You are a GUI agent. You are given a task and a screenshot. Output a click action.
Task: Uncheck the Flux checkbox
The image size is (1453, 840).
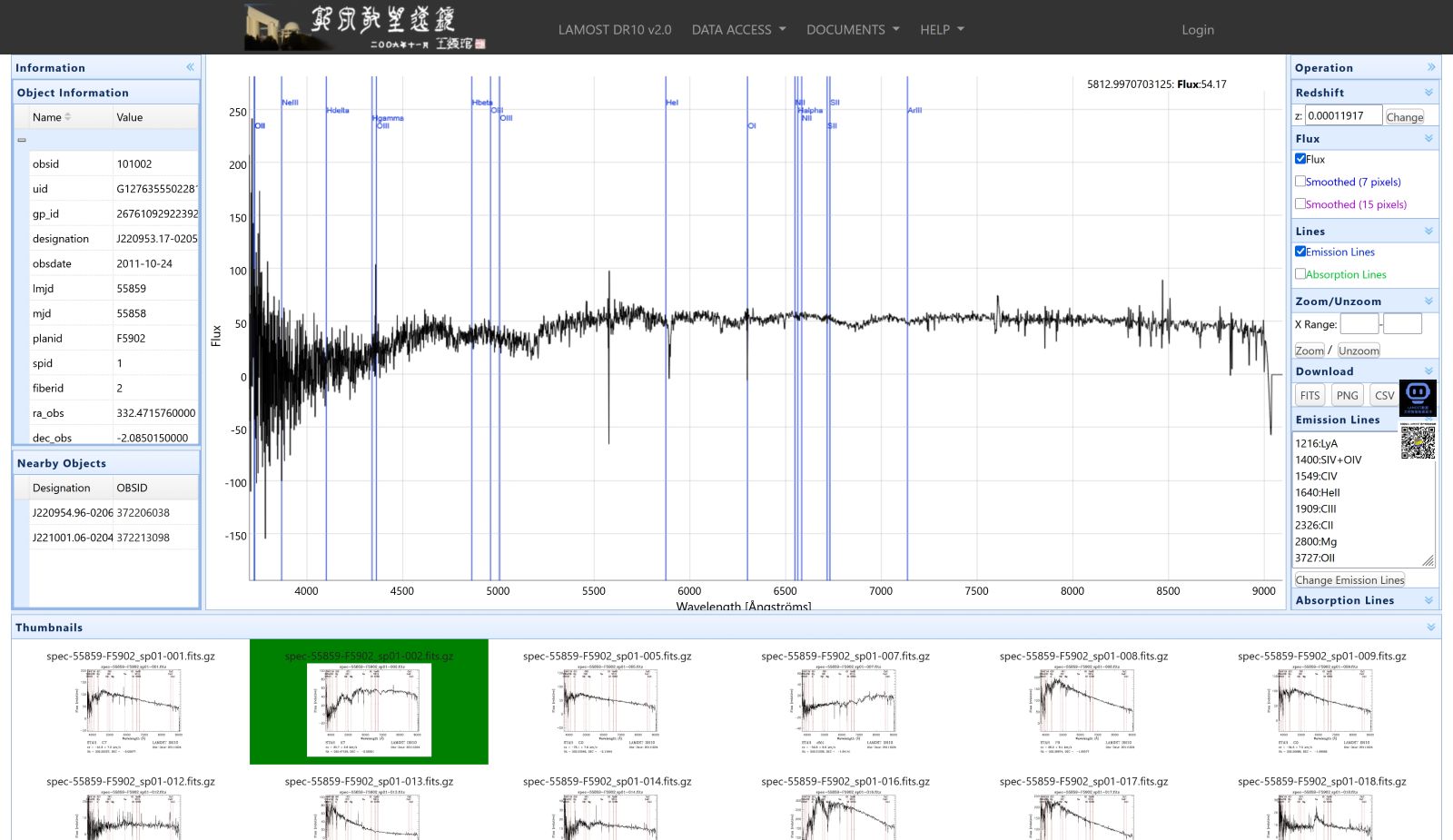coord(1300,158)
